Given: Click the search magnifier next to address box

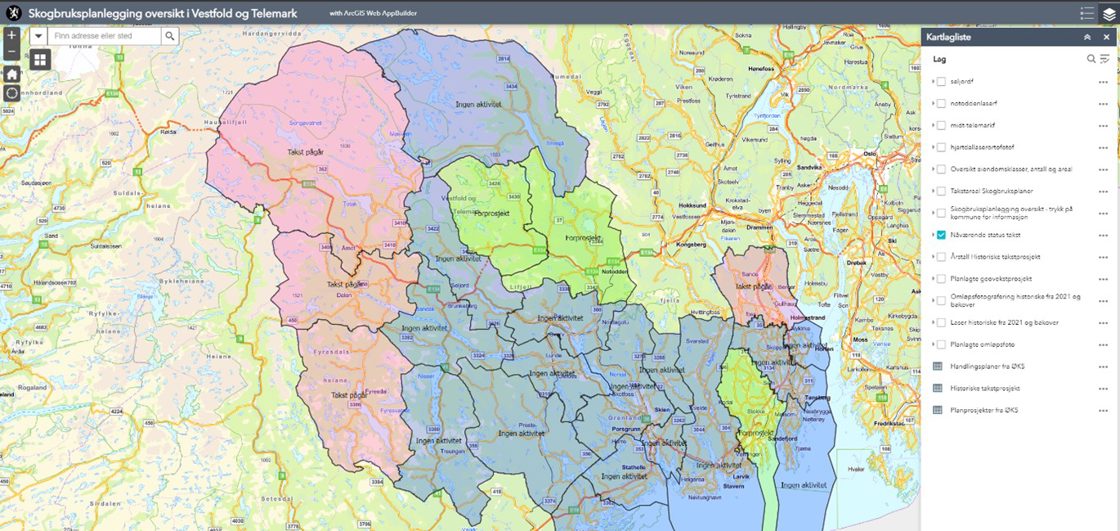Looking at the screenshot, I should tap(170, 36).
